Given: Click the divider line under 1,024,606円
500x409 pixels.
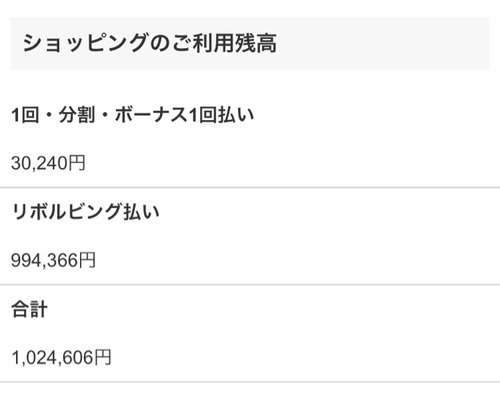Looking at the screenshot, I should [250, 382].
